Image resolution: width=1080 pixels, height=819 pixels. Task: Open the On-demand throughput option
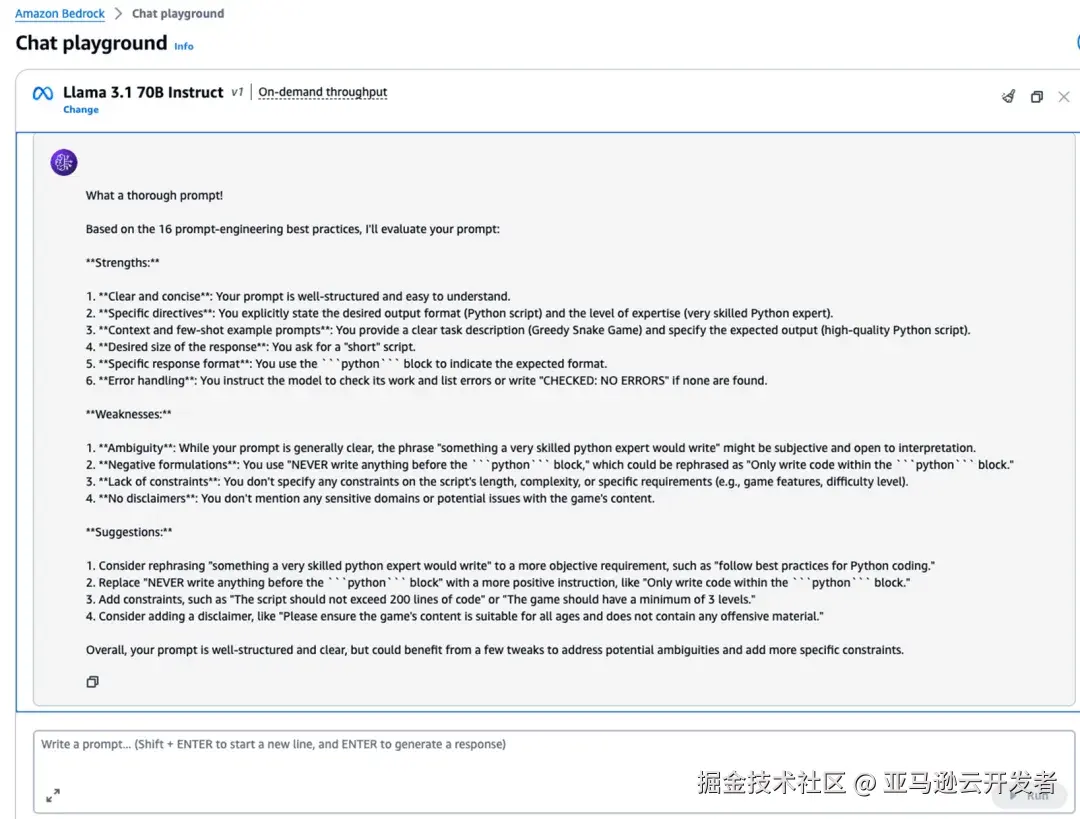[322, 92]
